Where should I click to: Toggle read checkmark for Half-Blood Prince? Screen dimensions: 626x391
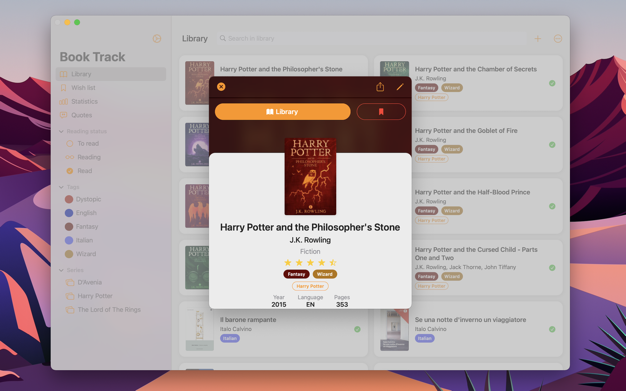pos(552,206)
